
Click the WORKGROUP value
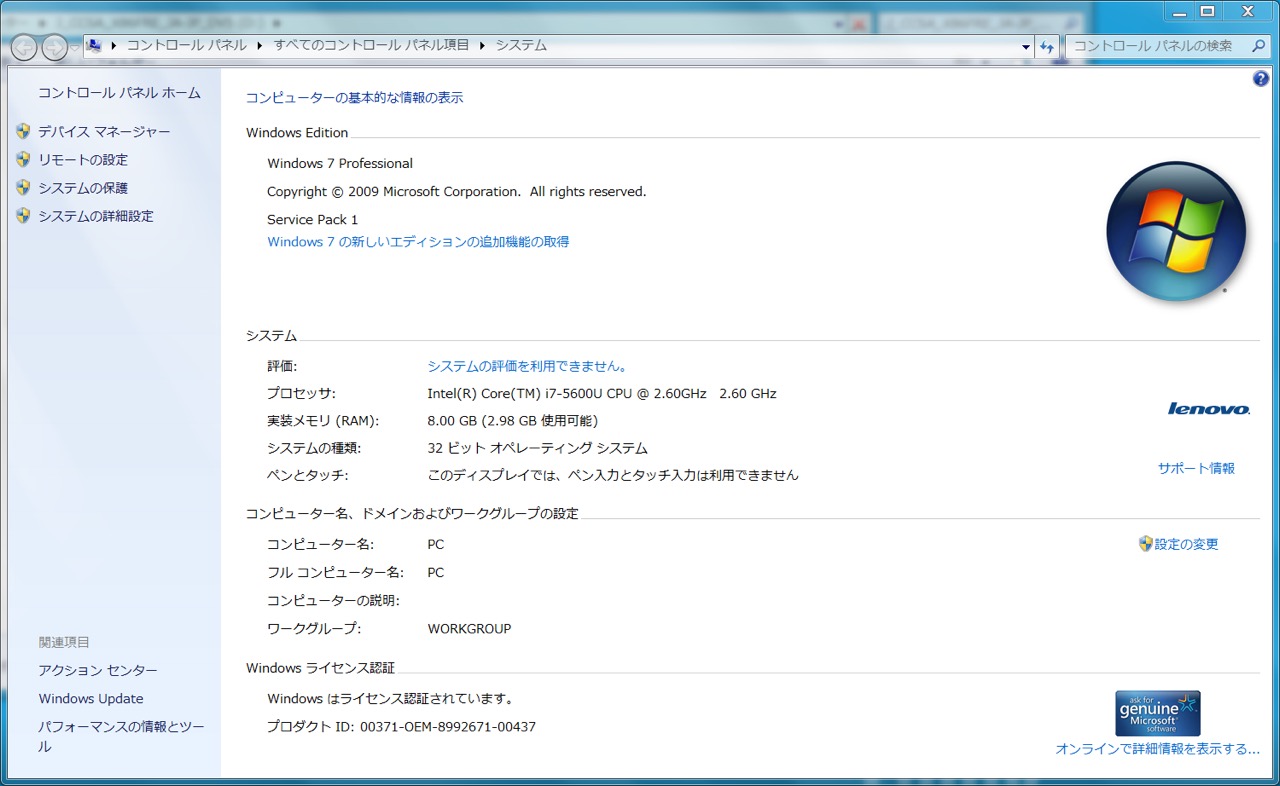click(469, 629)
